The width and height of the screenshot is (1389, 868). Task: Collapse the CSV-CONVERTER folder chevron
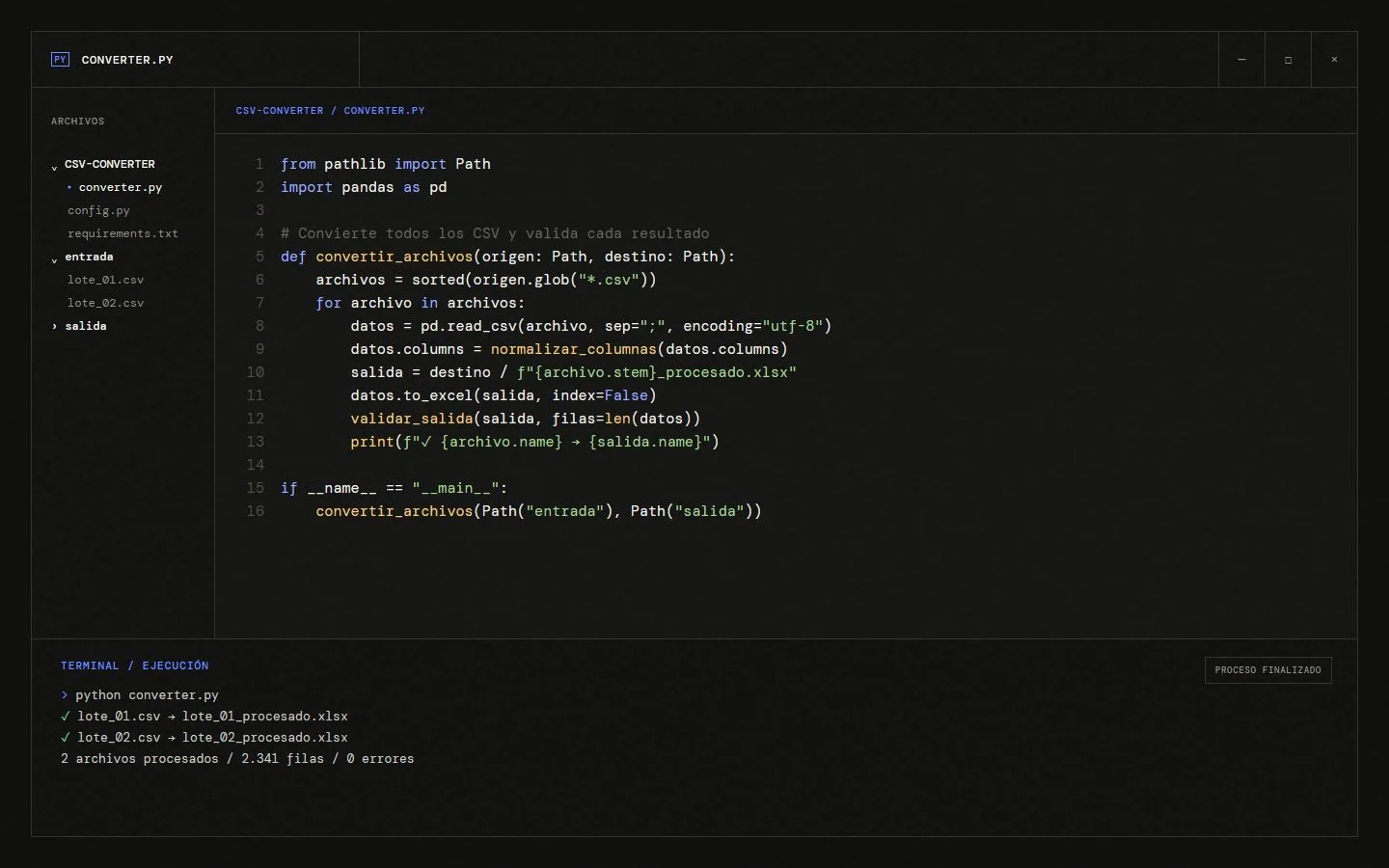54,166
